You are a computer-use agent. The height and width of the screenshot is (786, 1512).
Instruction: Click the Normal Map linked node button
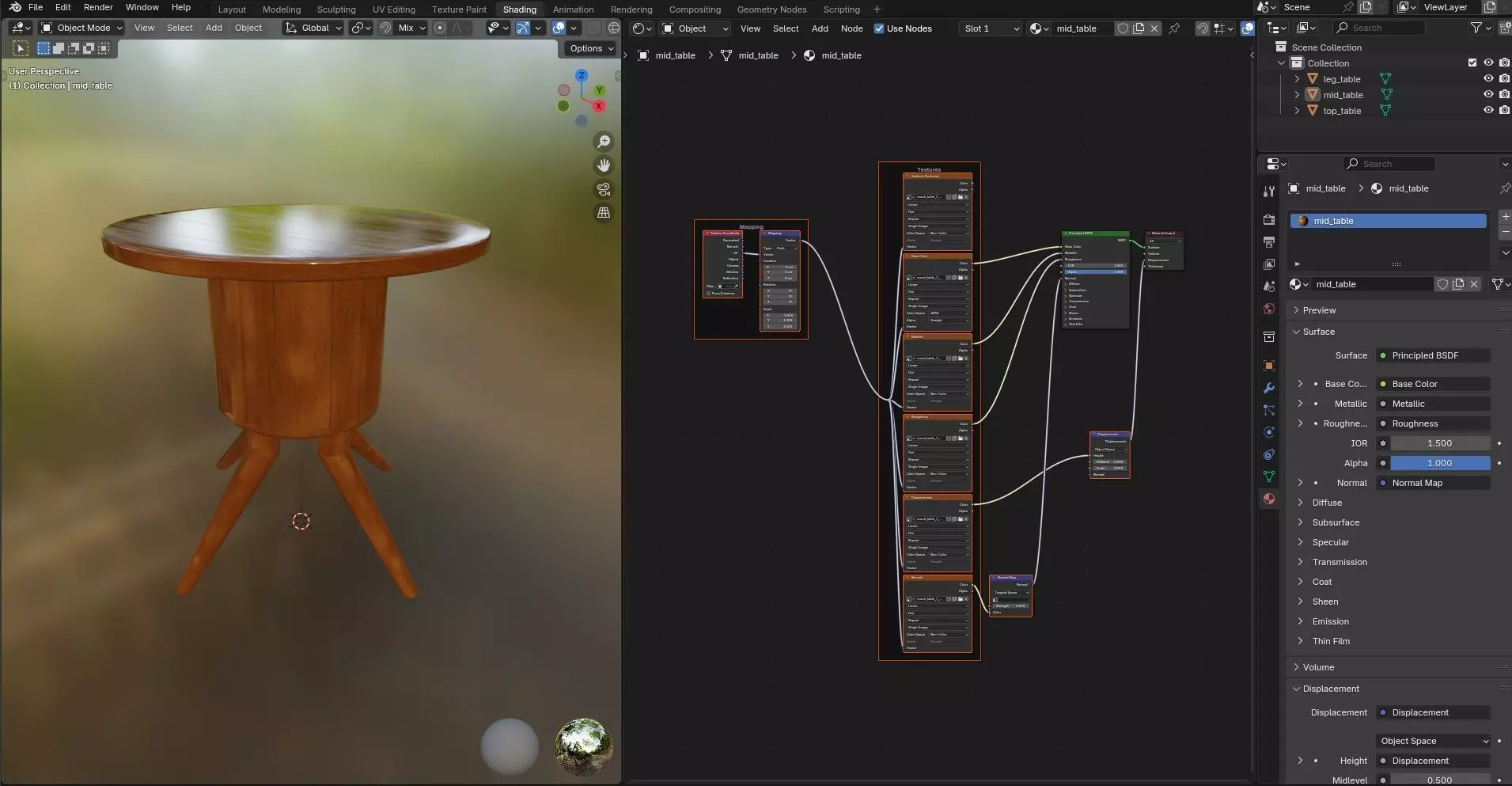tap(1434, 483)
